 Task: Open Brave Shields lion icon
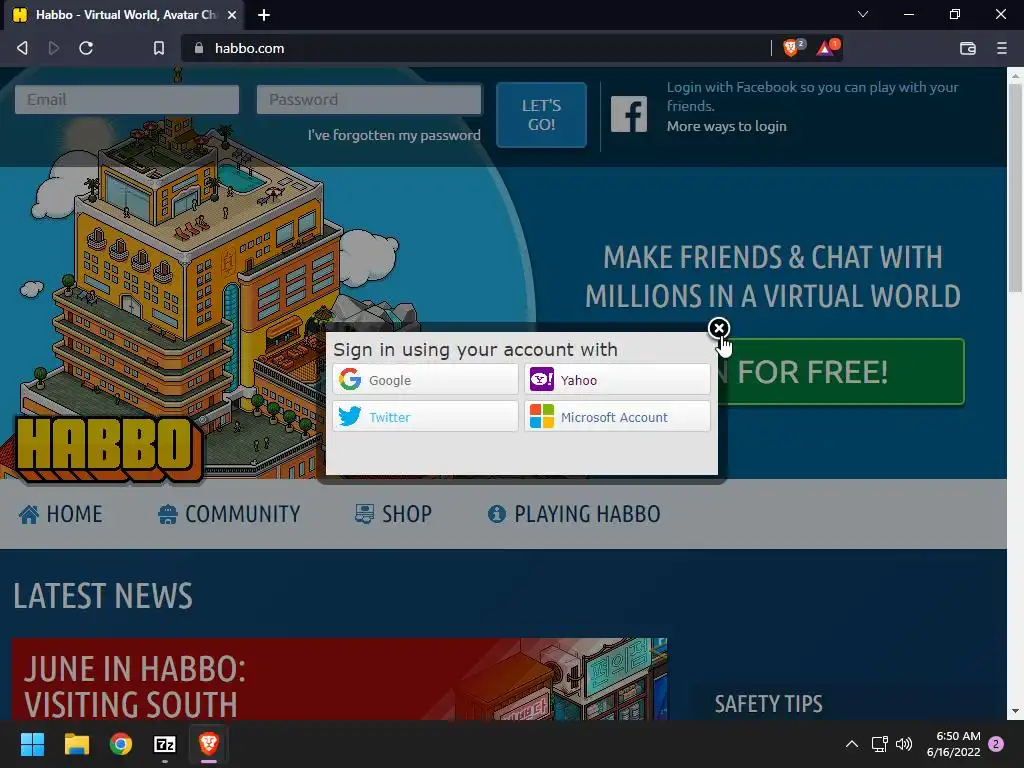(791, 48)
